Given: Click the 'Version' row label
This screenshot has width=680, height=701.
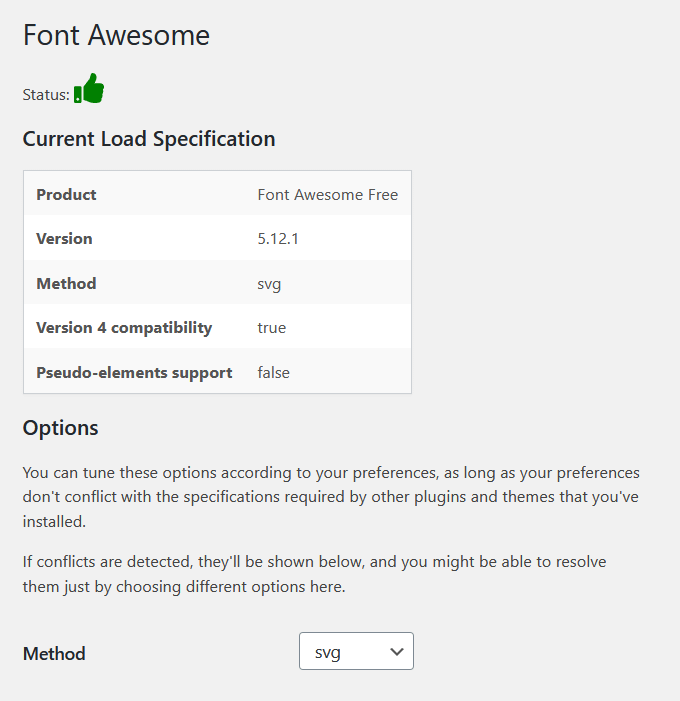Looking at the screenshot, I should click(x=64, y=239).
